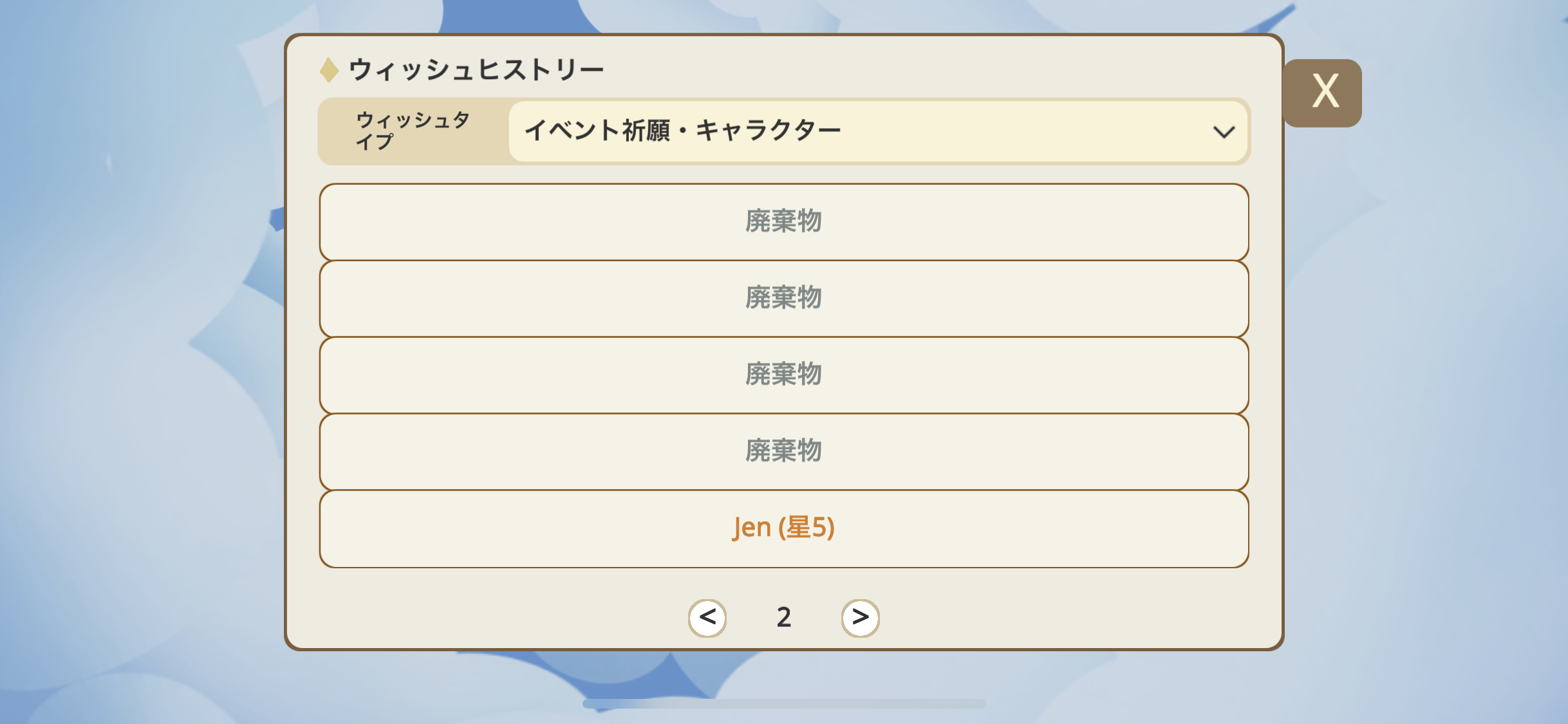Click the empty header area right of the title
The height and width of the screenshot is (724, 1568).
coord(933,68)
